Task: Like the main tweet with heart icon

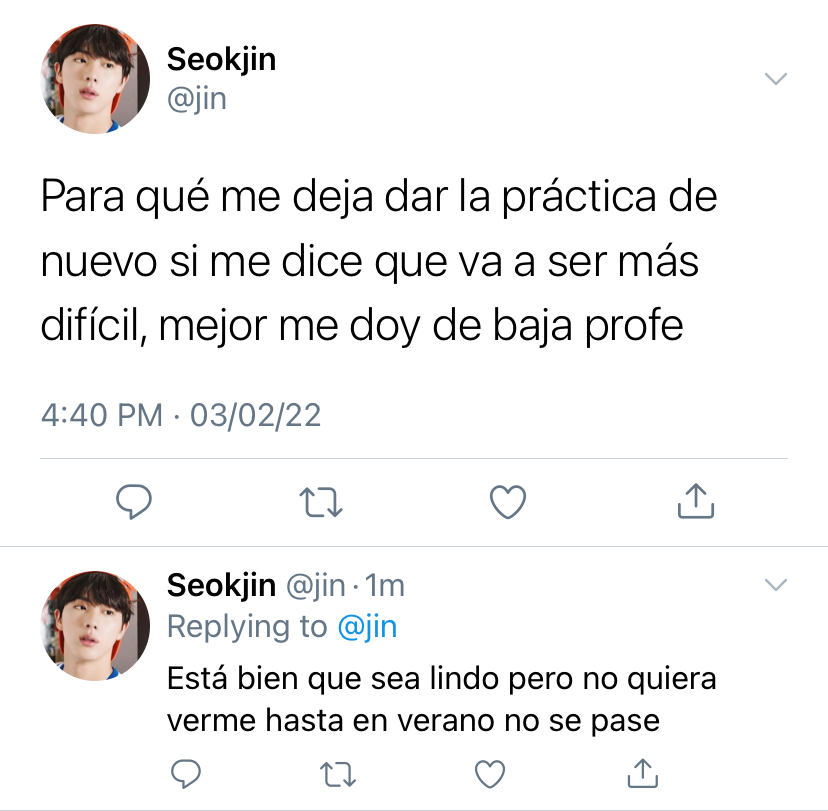Action: pyautogui.click(x=508, y=502)
